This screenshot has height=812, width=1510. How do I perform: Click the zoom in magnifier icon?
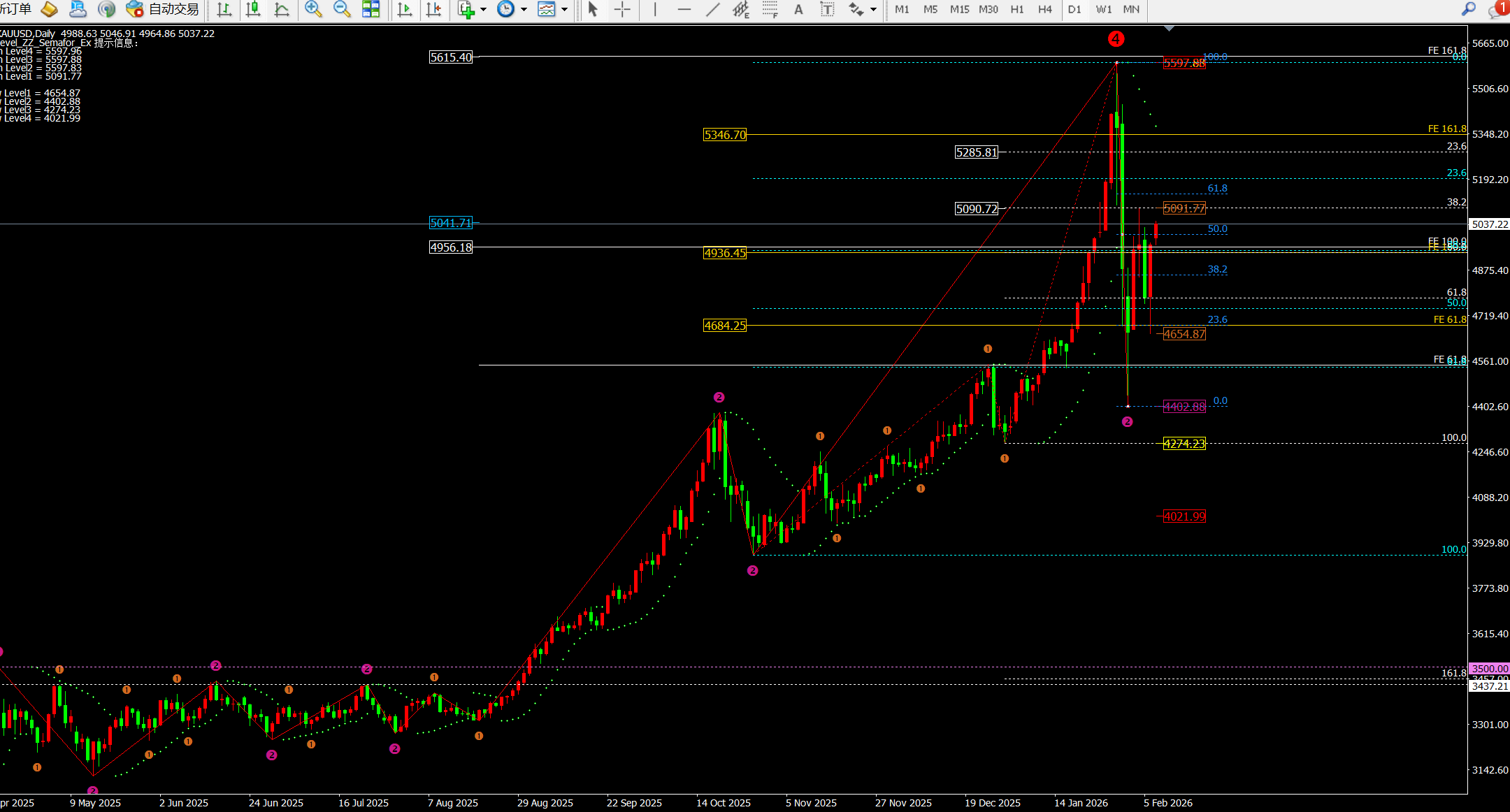point(313,9)
